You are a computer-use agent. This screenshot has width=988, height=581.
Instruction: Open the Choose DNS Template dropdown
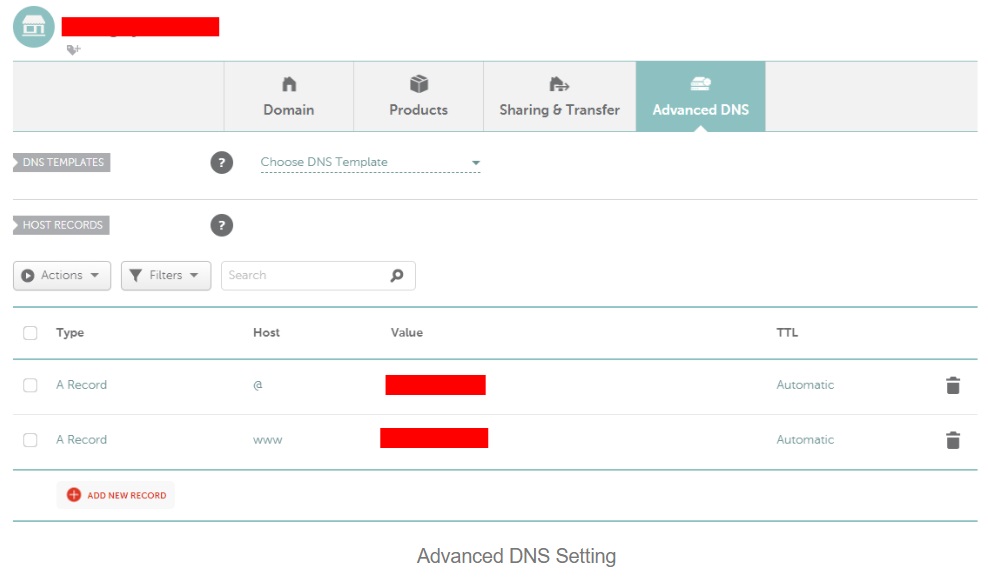tap(370, 163)
